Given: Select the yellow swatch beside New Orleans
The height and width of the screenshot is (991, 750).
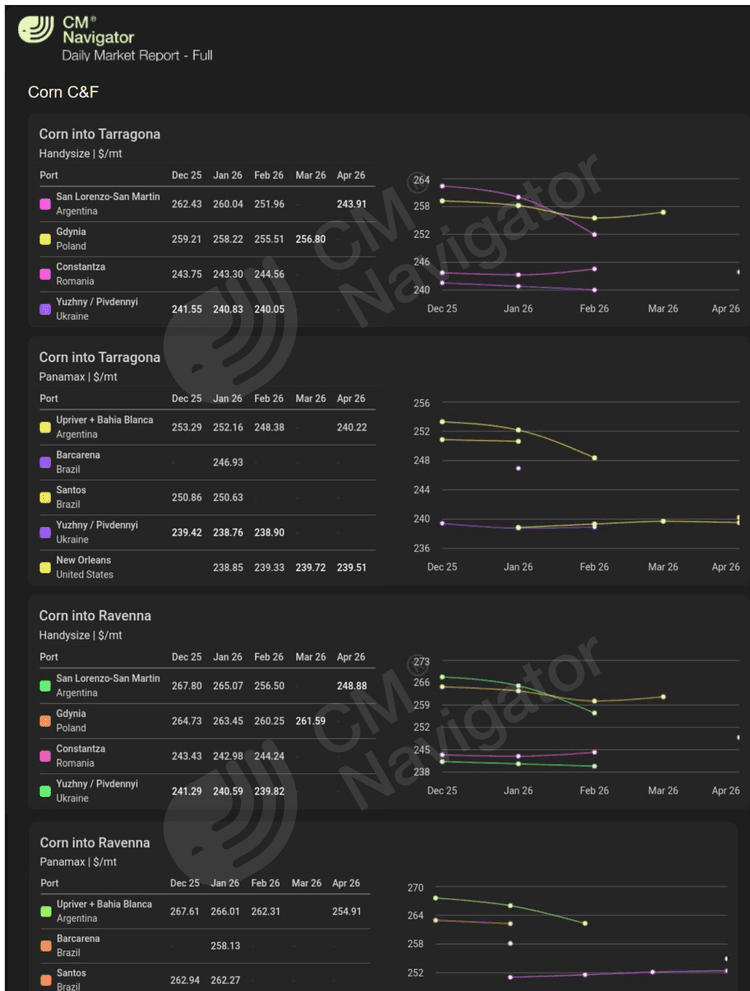Looking at the screenshot, I should [x=45, y=567].
